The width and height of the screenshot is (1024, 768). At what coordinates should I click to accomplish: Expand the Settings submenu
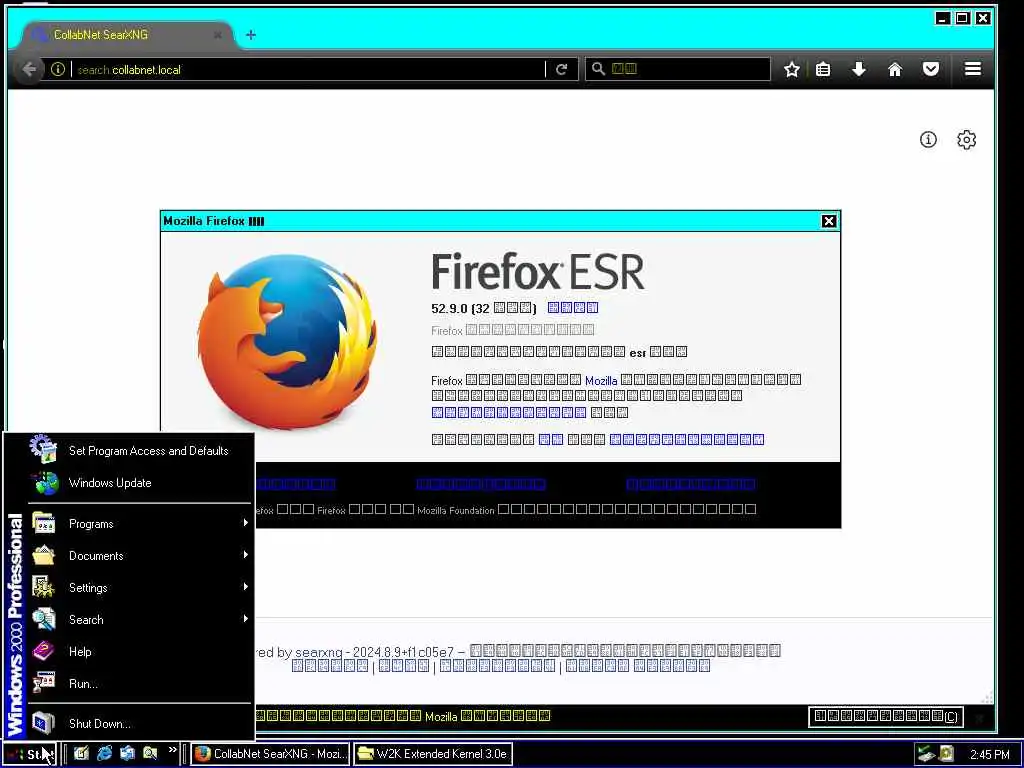click(x=140, y=588)
